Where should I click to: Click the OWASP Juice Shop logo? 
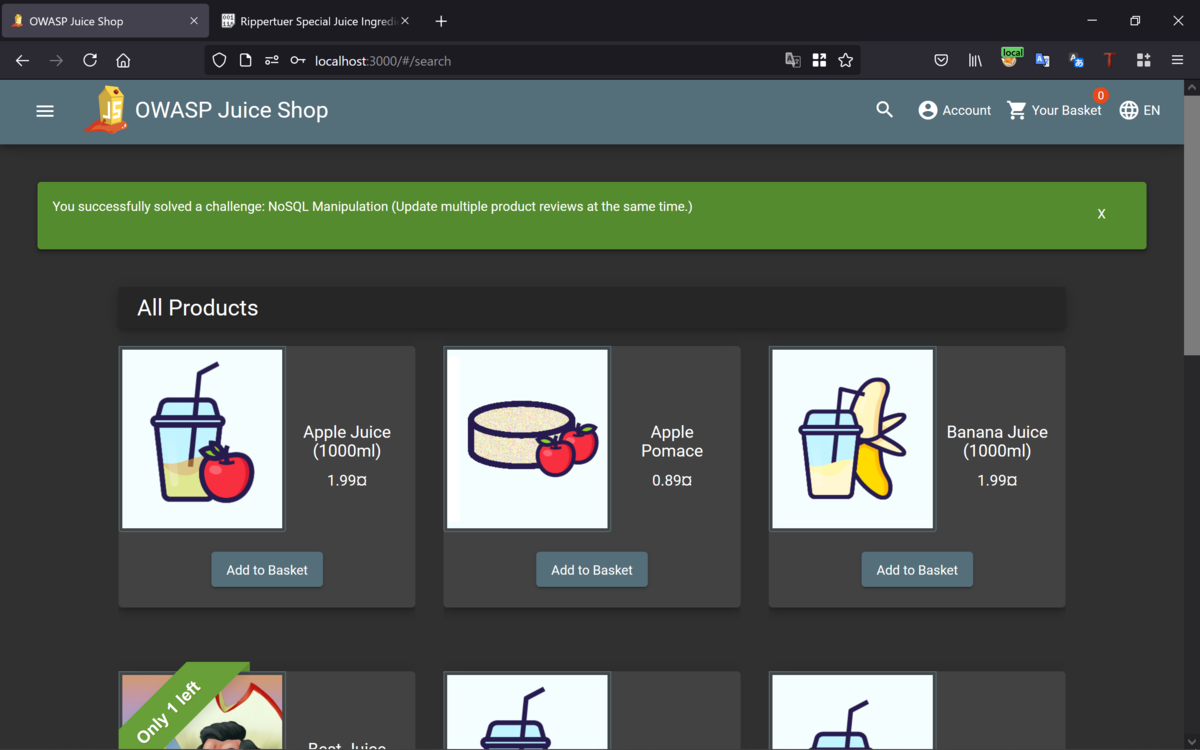coord(107,110)
